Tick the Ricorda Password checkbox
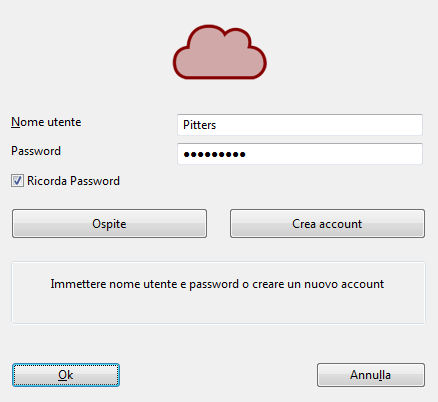The width and height of the screenshot is (438, 402). 17,181
